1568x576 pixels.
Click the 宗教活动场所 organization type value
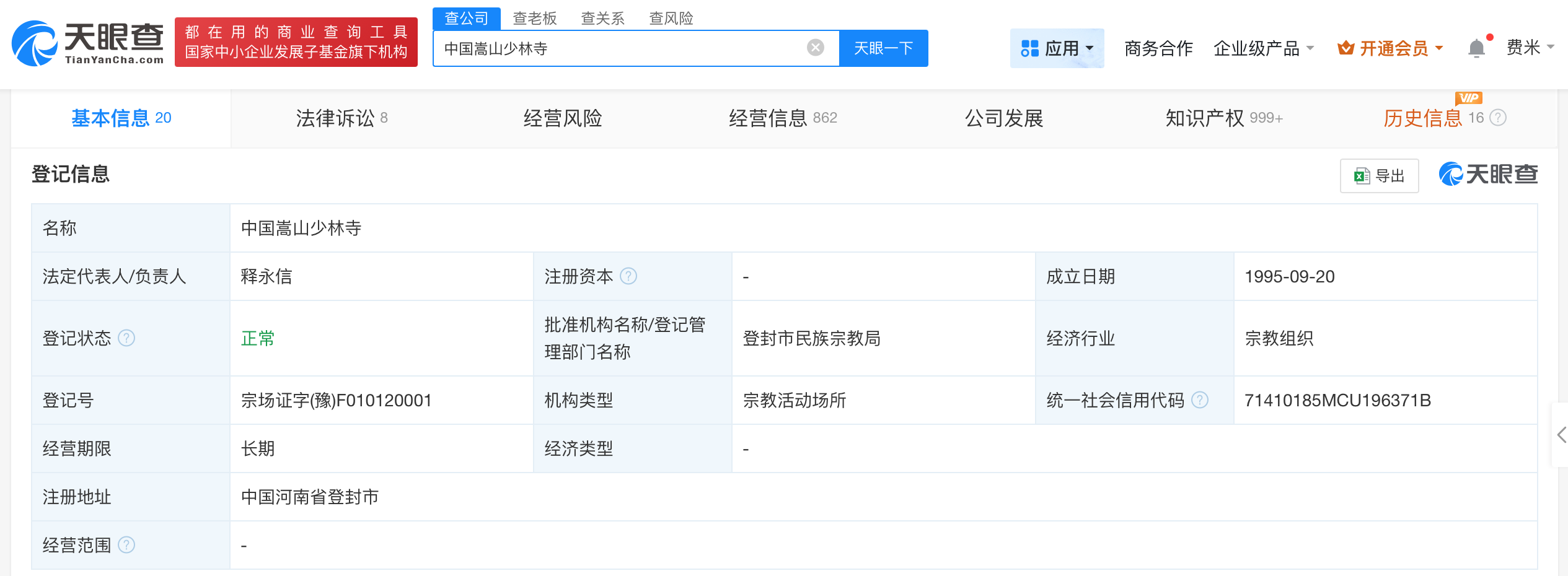(795, 400)
